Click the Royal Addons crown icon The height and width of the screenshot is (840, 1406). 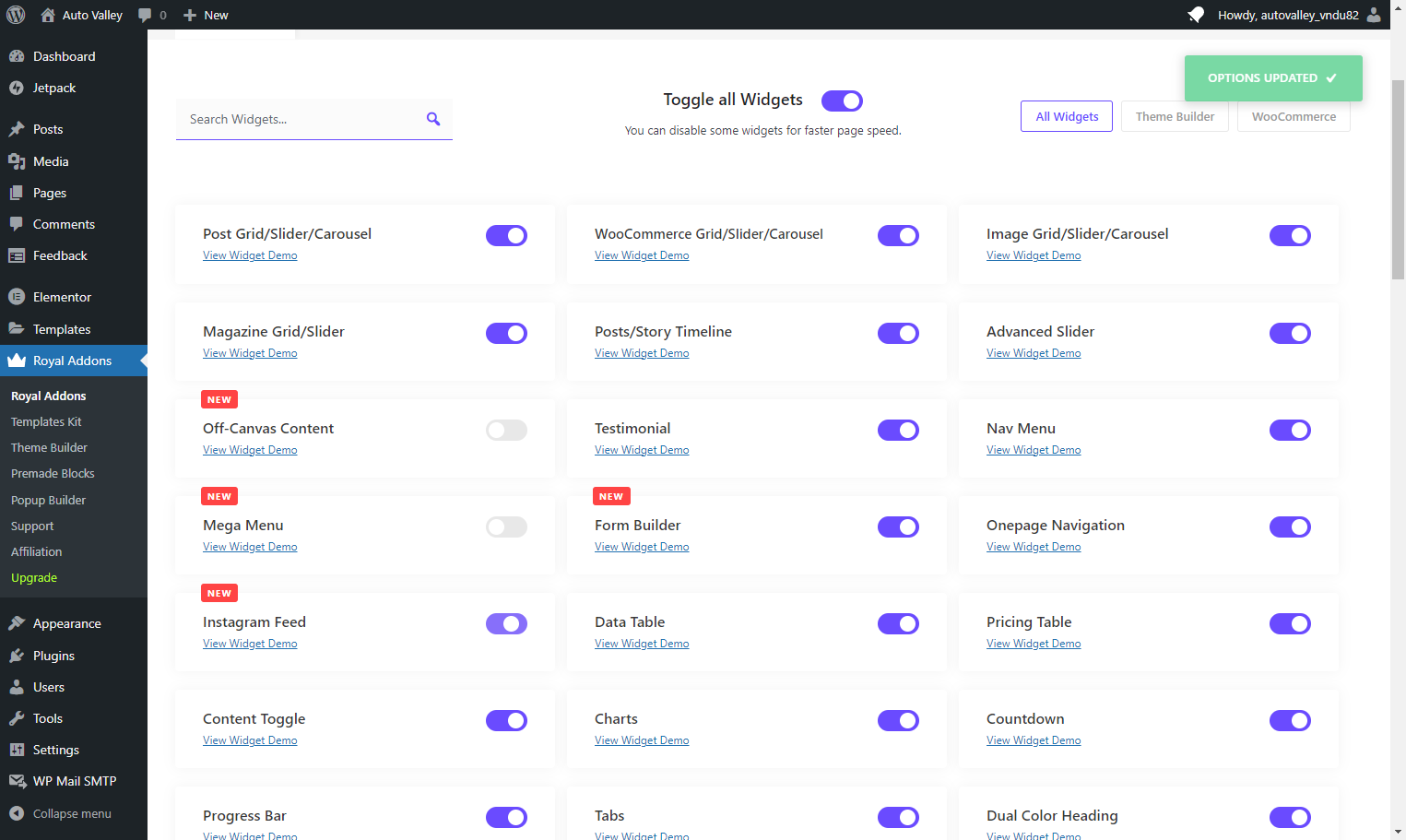point(17,361)
